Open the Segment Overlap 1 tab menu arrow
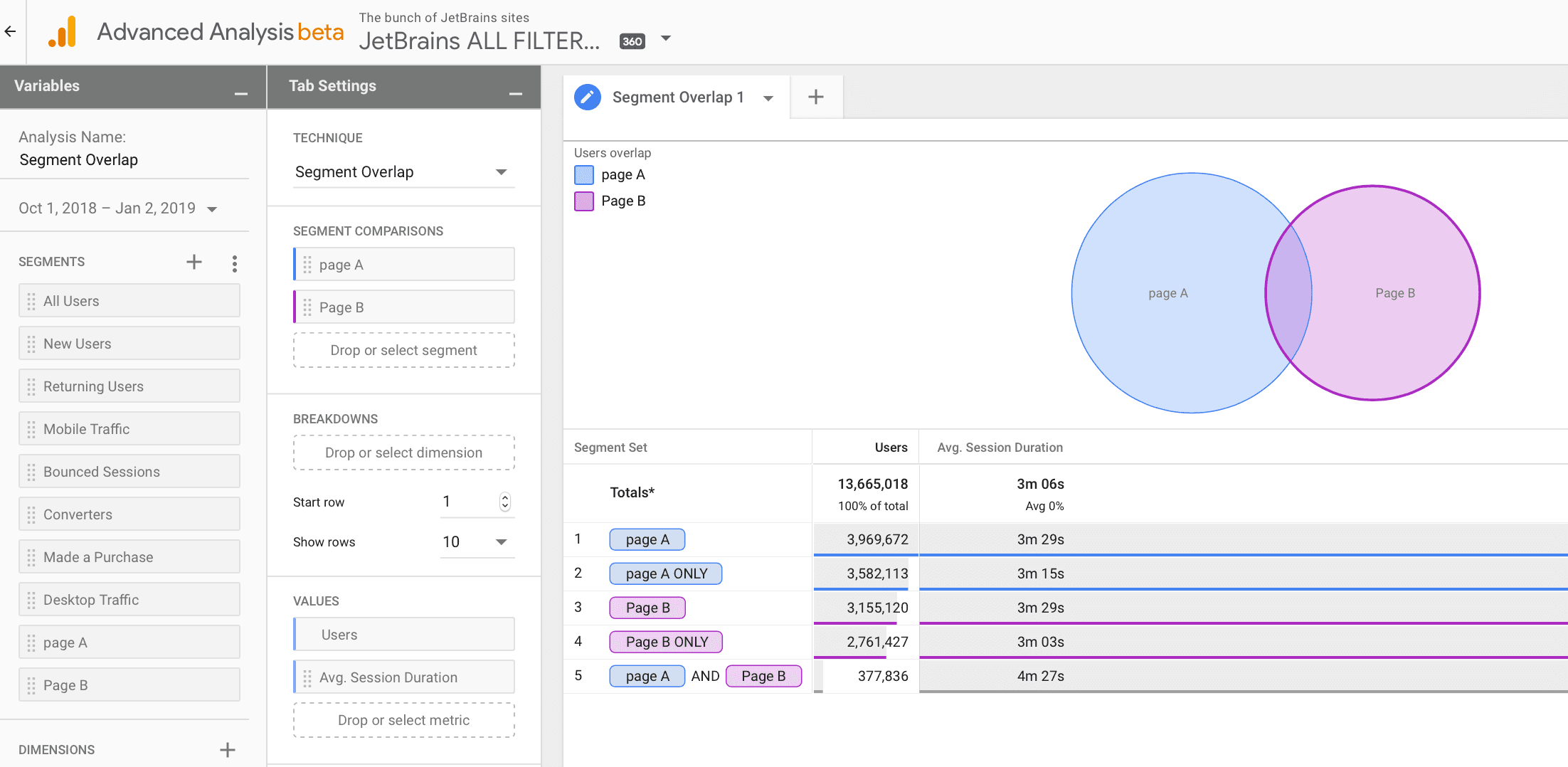The width and height of the screenshot is (1568, 767). pos(768,98)
